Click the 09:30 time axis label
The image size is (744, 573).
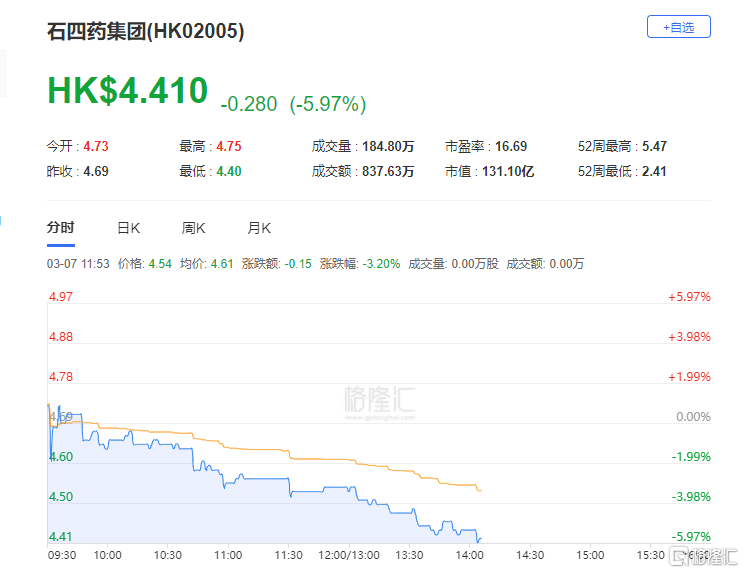pyautogui.click(x=62, y=555)
